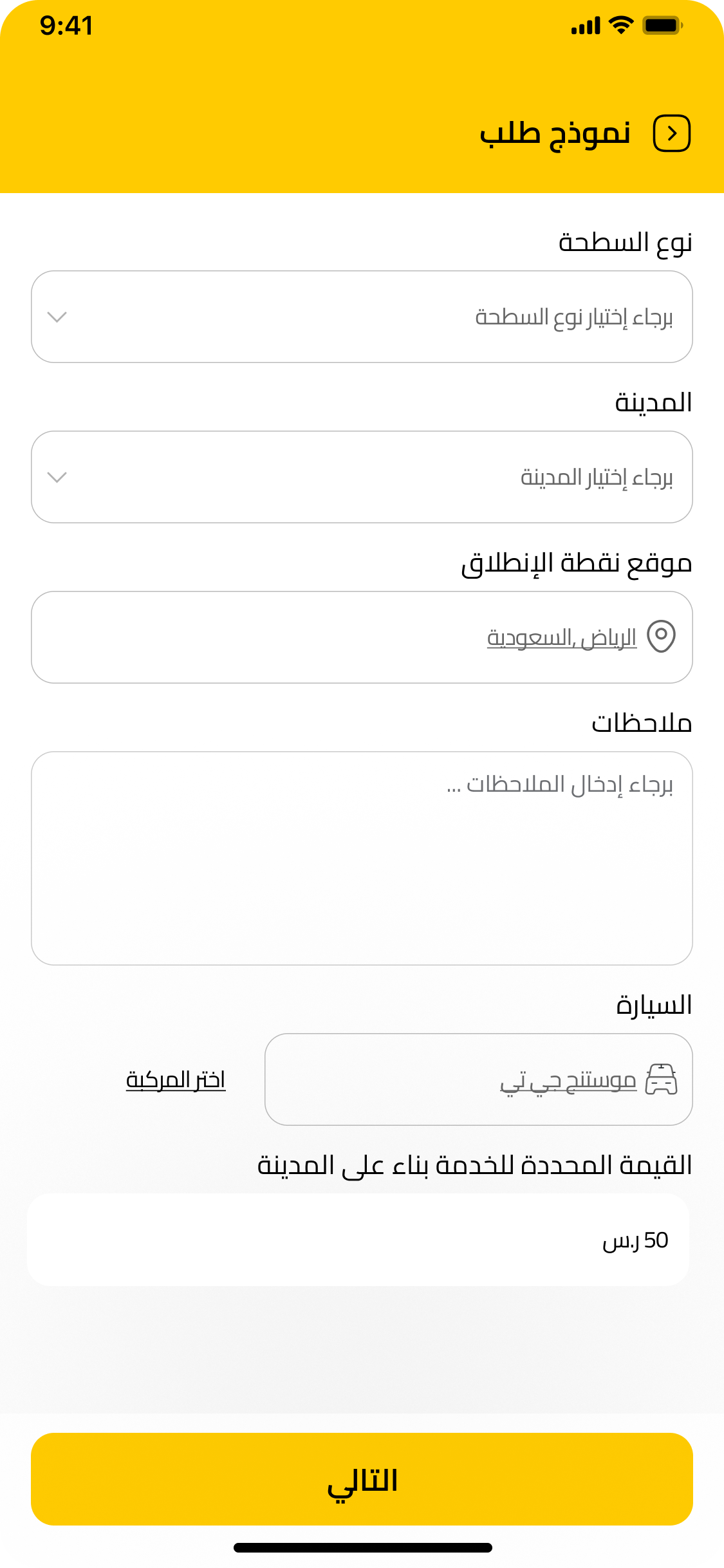Open the برجاء إختيار المدينة selector
This screenshot has height=1568, width=724.
pos(362,477)
